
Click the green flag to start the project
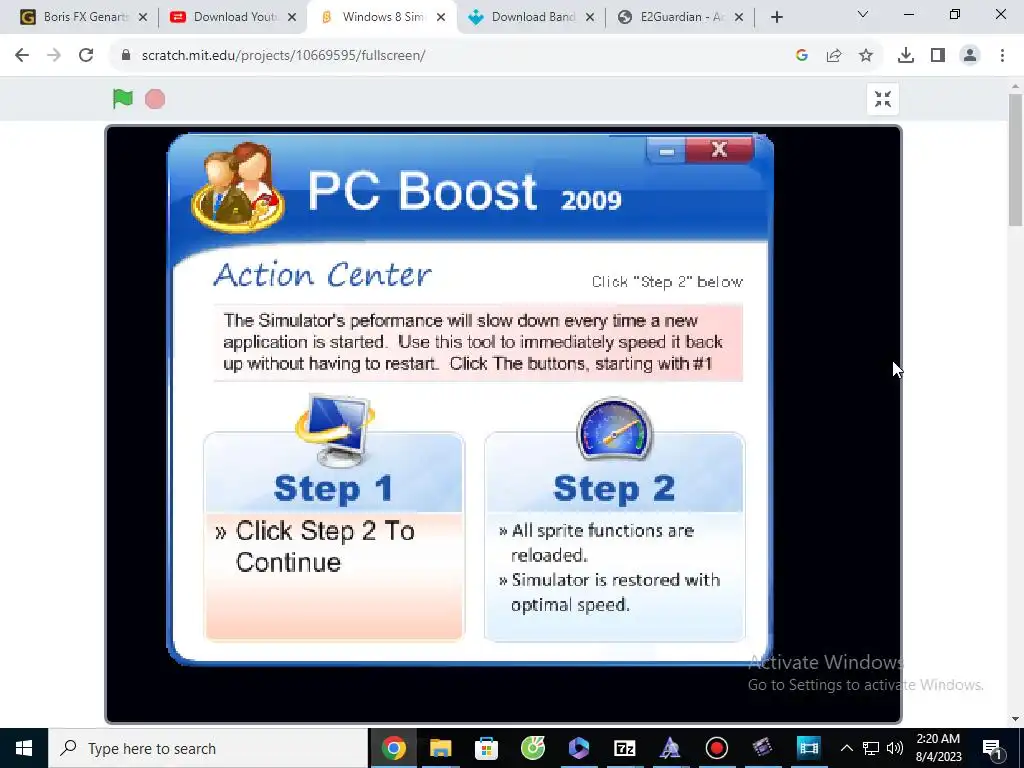point(123,99)
